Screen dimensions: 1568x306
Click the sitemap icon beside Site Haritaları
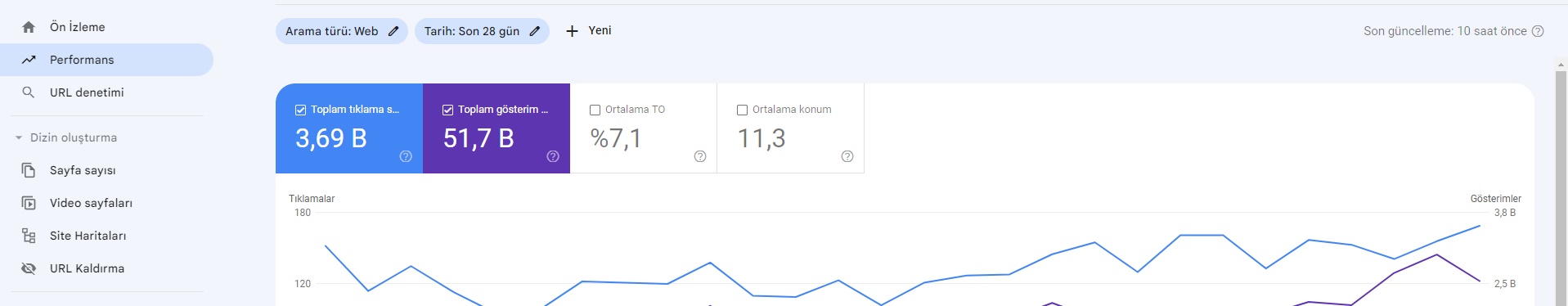coord(29,236)
